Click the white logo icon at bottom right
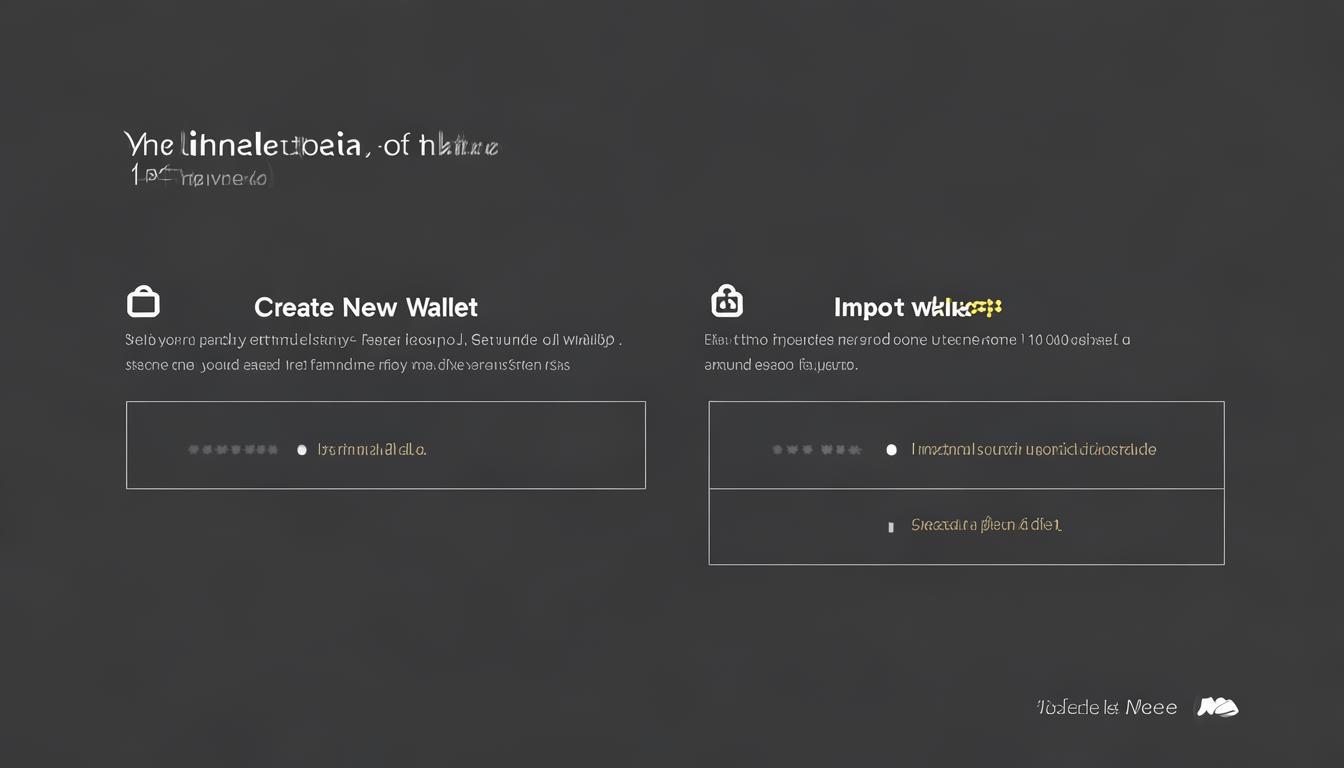1344x768 pixels. coord(1218,707)
